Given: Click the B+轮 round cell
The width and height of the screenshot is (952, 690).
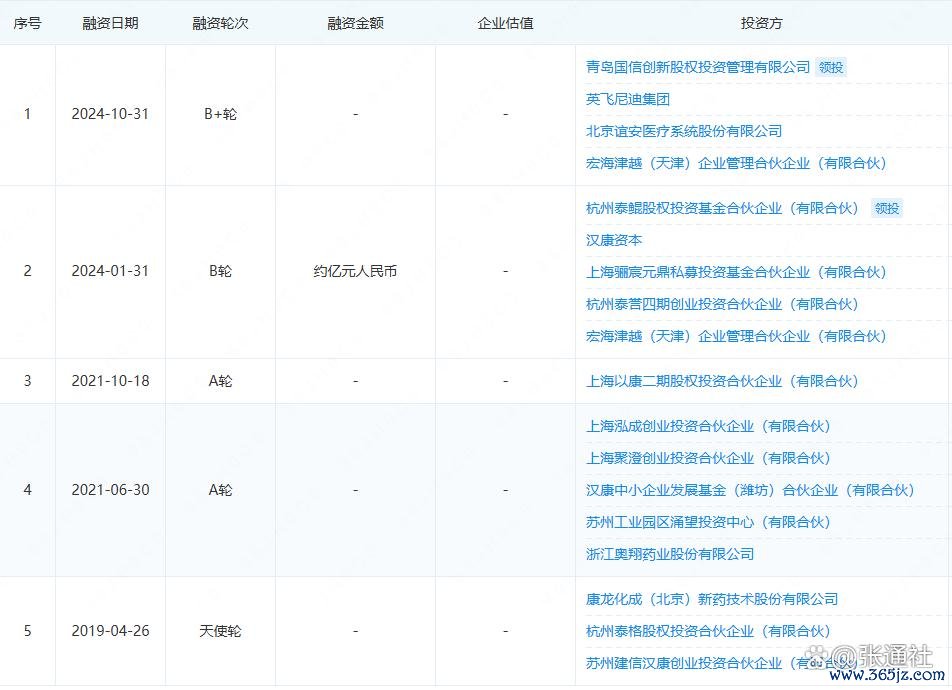Looking at the screenshot, I should [x=220, y=114].
